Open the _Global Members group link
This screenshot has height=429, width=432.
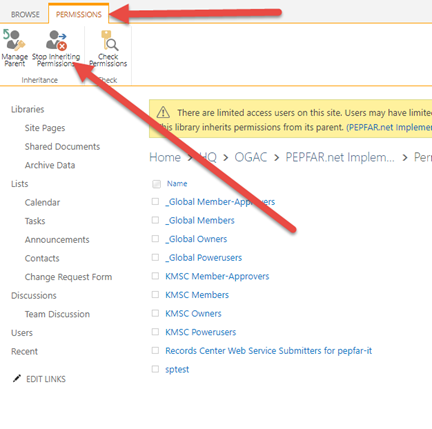point(200,220)
